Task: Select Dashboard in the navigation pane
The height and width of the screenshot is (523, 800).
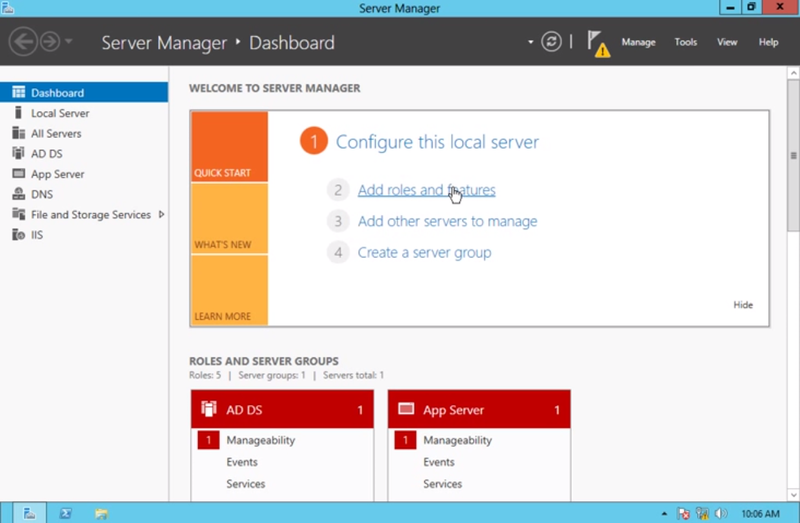Action: 84,92
